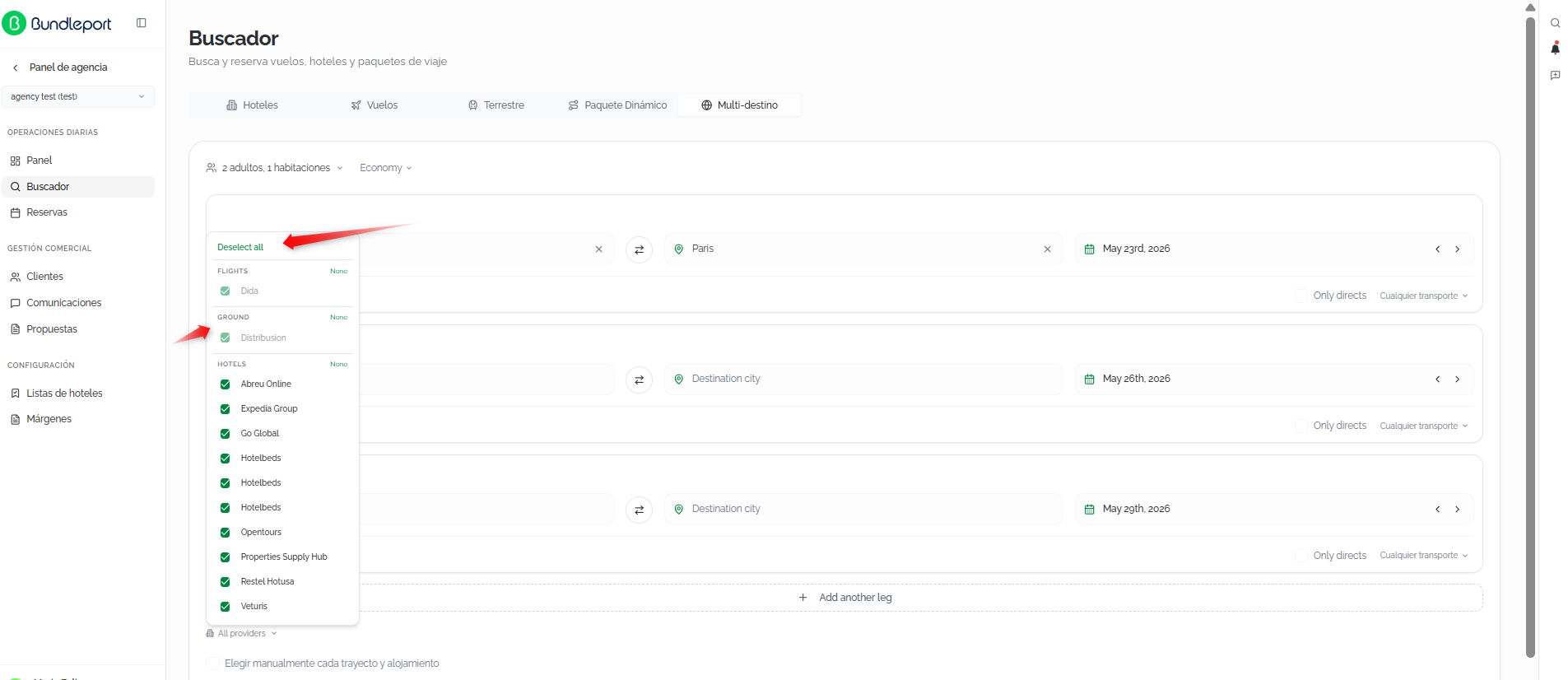Go to previous day from May 29th
This screenshot has height=680, width=1568.
click(x=1438, y=510)
